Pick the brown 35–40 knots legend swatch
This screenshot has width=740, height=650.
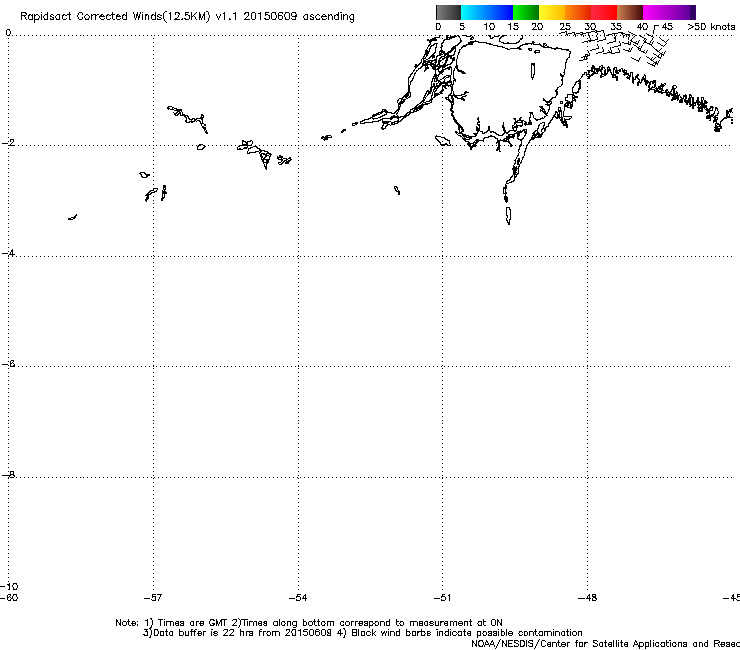pos(630,12)
